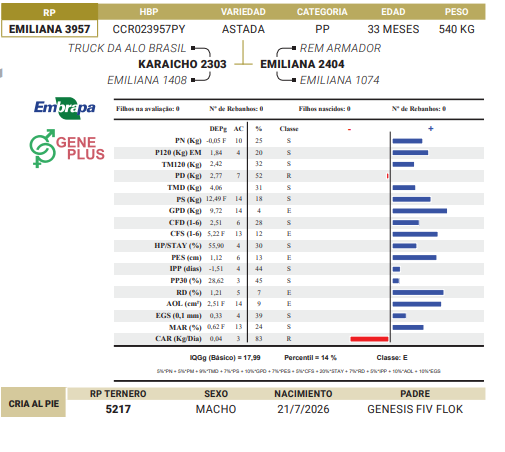Screen dimensions: 505x452
Task: Click the EDAD value 33 MESES
Action: coord(393,29)
